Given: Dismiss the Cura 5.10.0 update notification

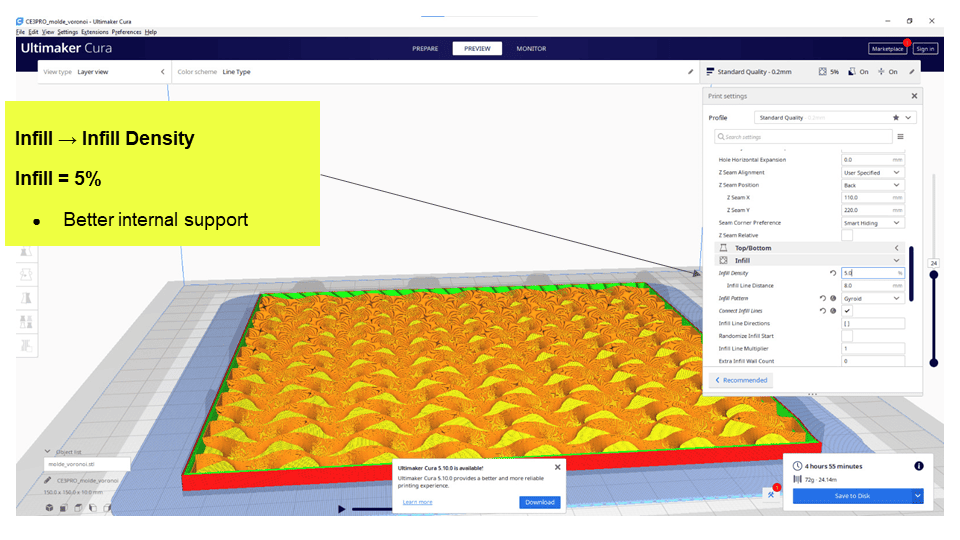Looking at the screenshot, I should (557, 467).
